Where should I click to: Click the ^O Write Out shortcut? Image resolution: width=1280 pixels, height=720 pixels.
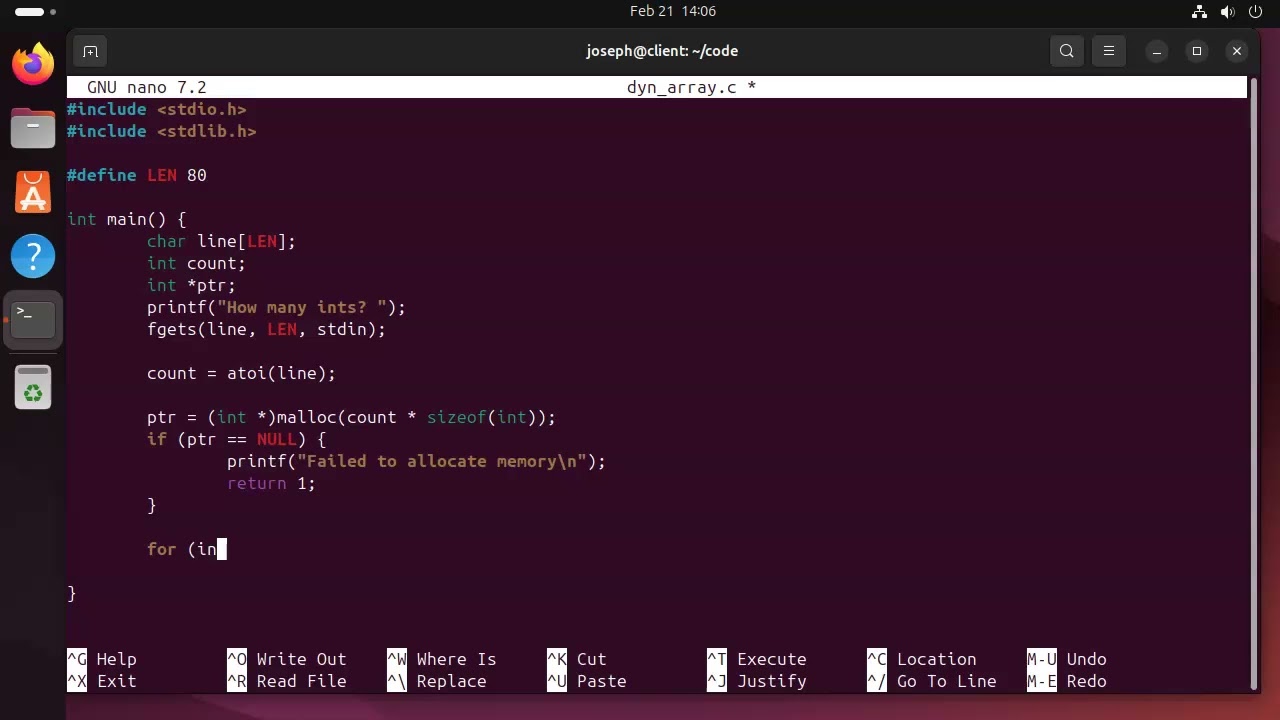click(287, 659)
